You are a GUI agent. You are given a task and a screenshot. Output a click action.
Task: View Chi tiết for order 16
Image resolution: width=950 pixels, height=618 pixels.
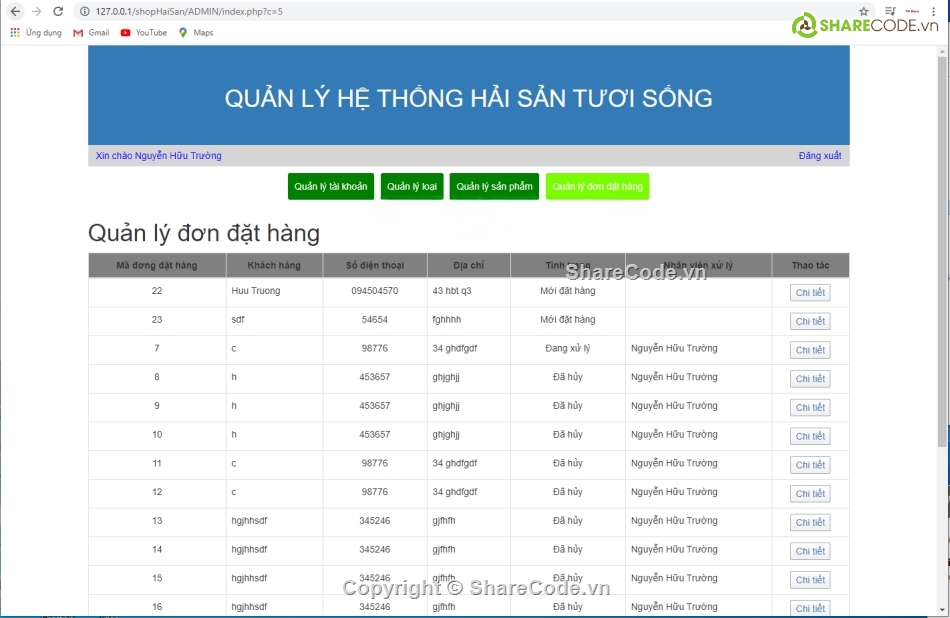[x=810, y=608]
